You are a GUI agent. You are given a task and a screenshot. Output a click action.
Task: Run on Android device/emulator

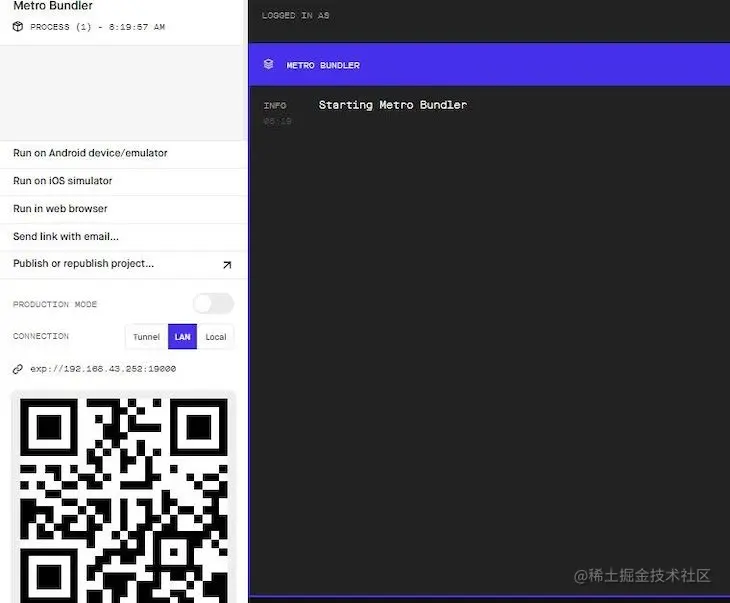point(123,153)
